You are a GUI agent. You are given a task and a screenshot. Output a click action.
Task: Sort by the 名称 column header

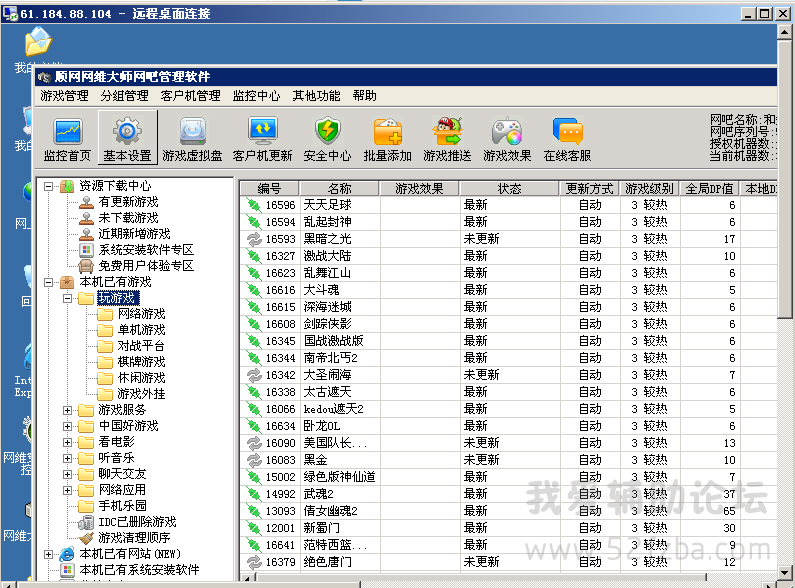pos(339,189)
